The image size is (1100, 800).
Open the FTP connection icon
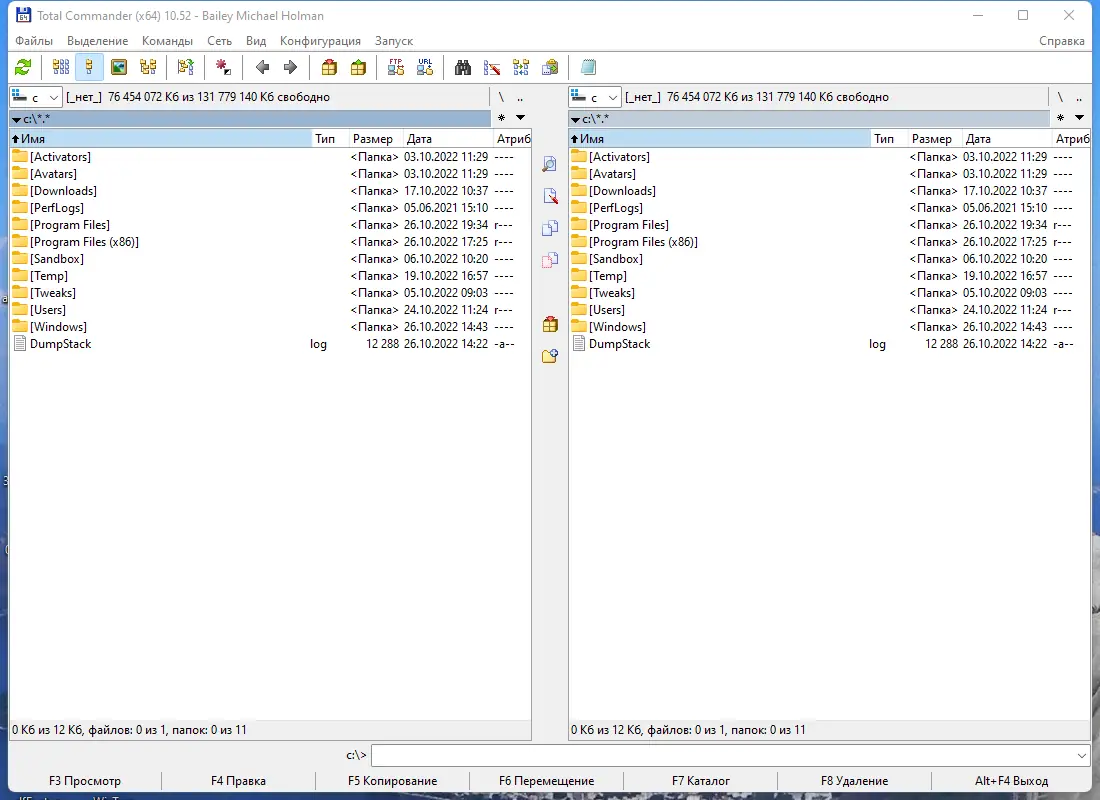pyautogui.click(x=396, y=67)
